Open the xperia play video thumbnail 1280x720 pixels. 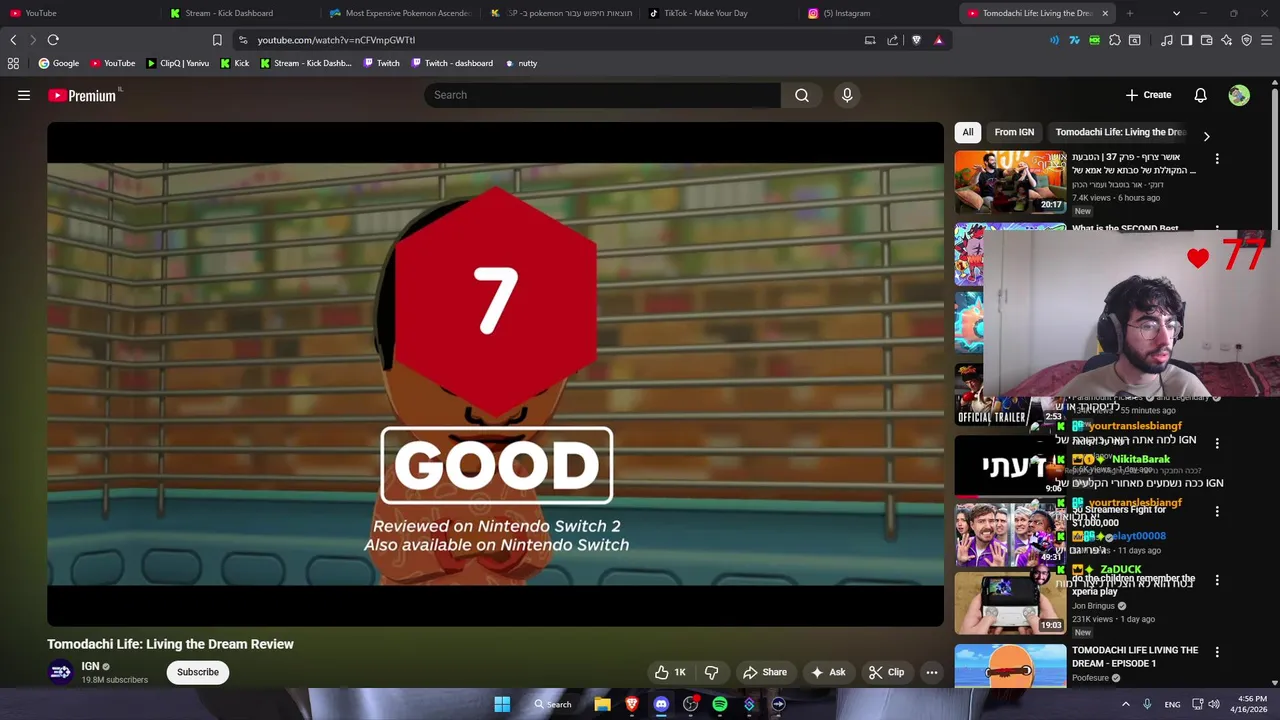[1010, 603]
